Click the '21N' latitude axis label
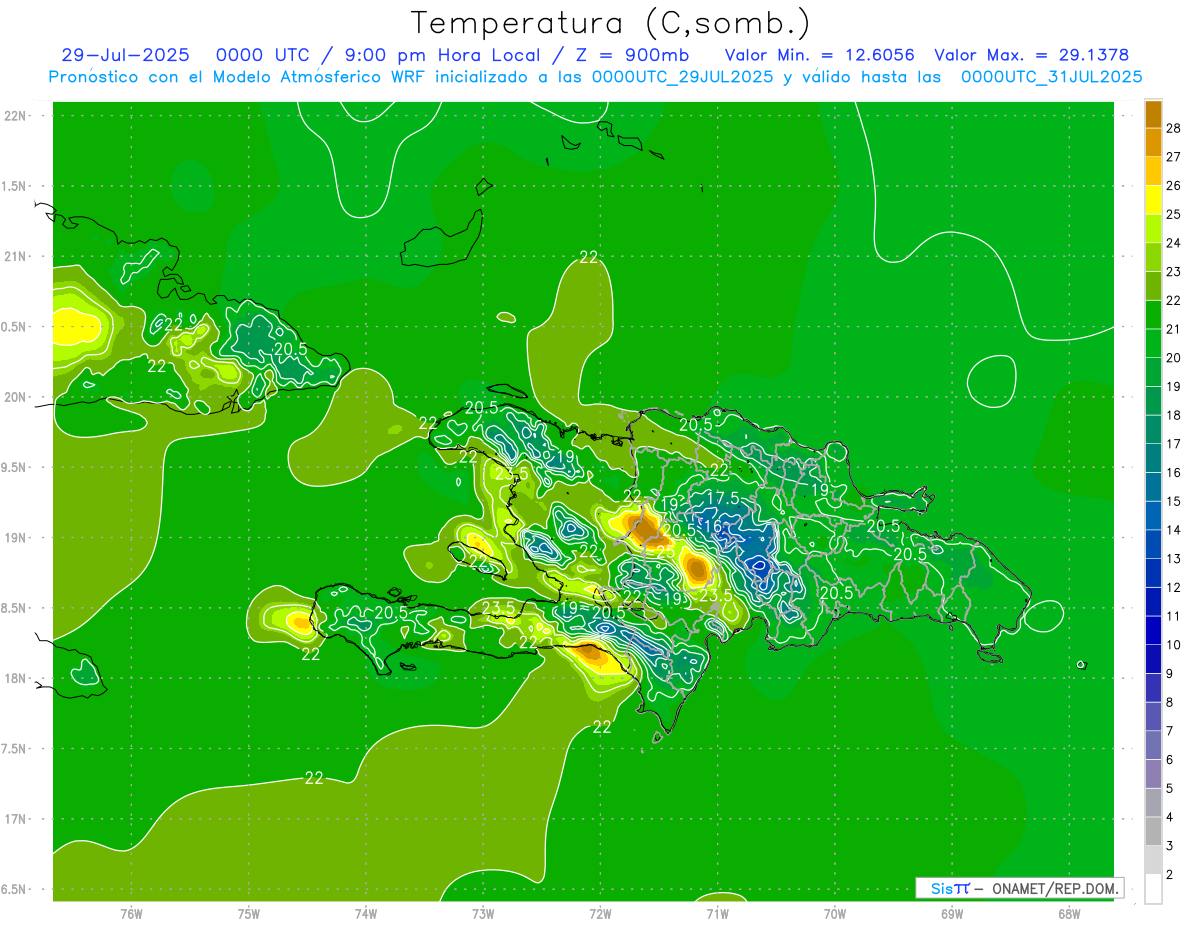The height and width of the screenshot is (927, 1200). pos(15,257)
